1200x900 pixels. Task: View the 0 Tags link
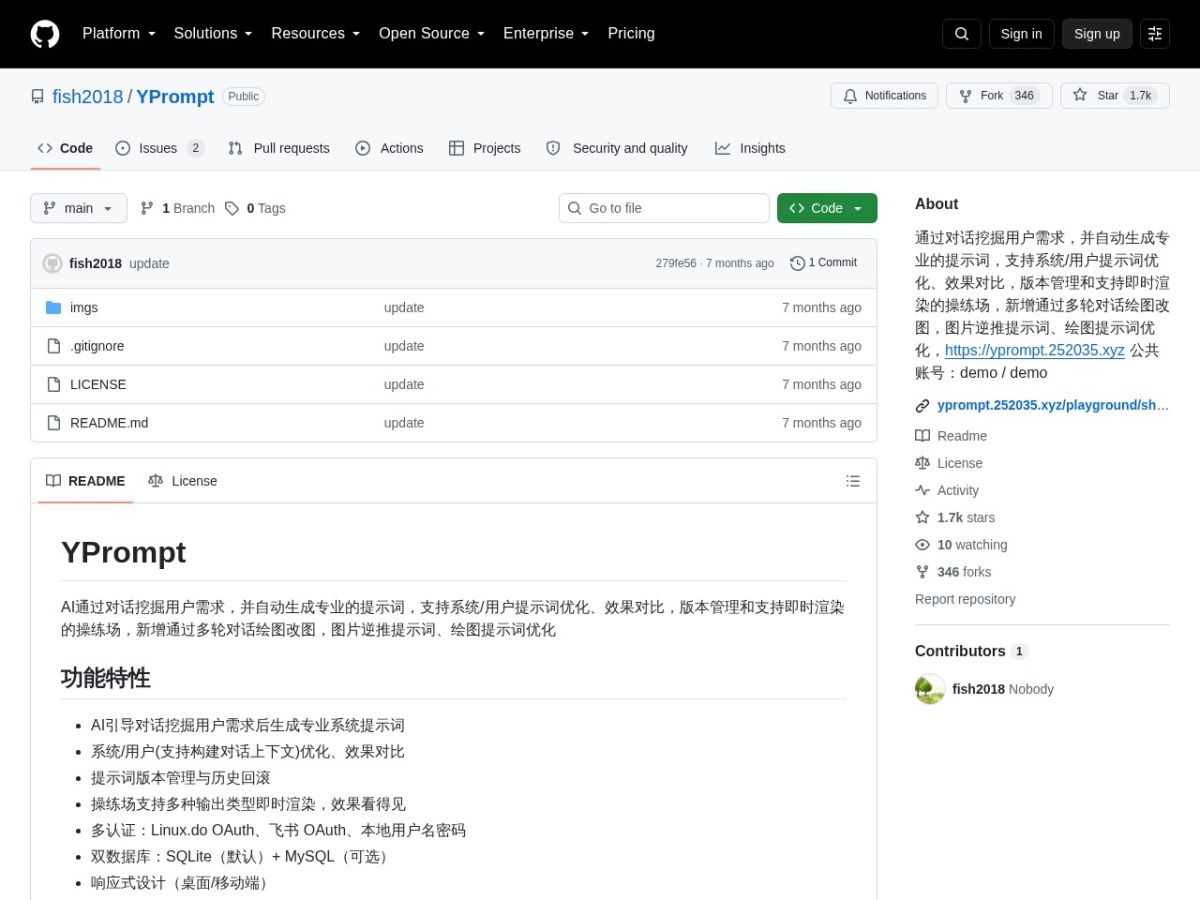(x=255, y=208)
